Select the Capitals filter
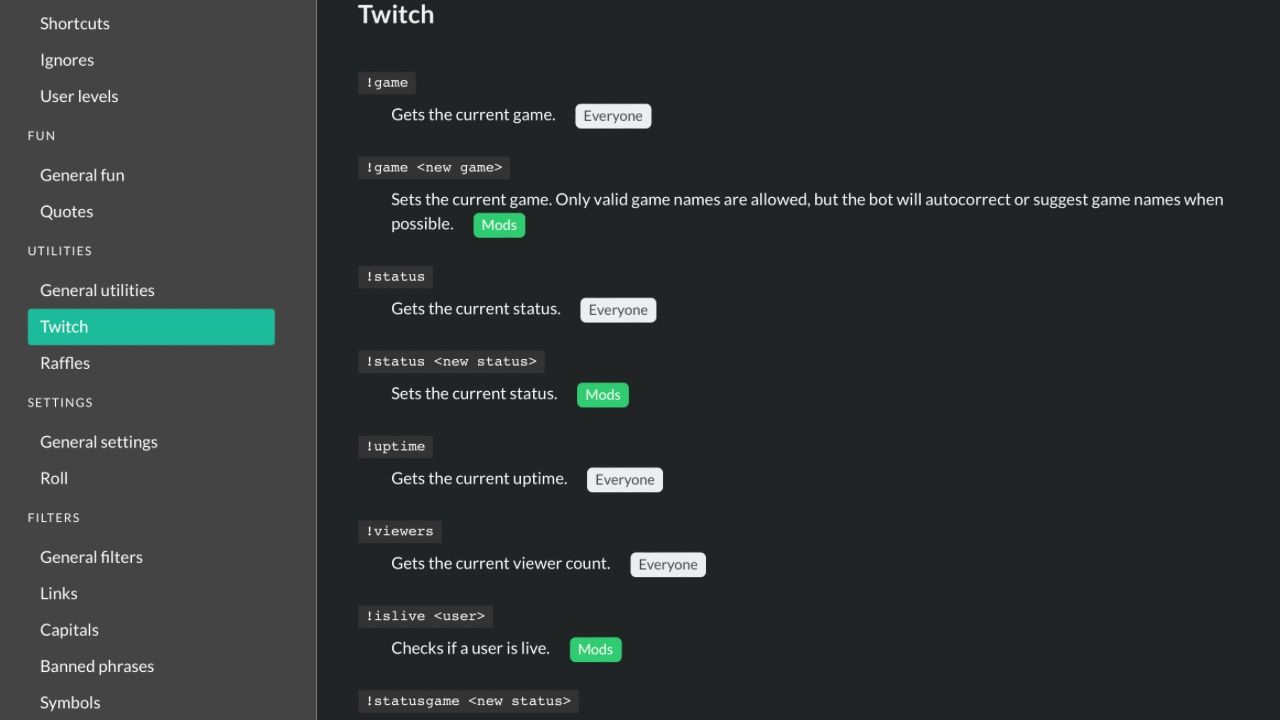1280x720 pixels. click(69, 629)
